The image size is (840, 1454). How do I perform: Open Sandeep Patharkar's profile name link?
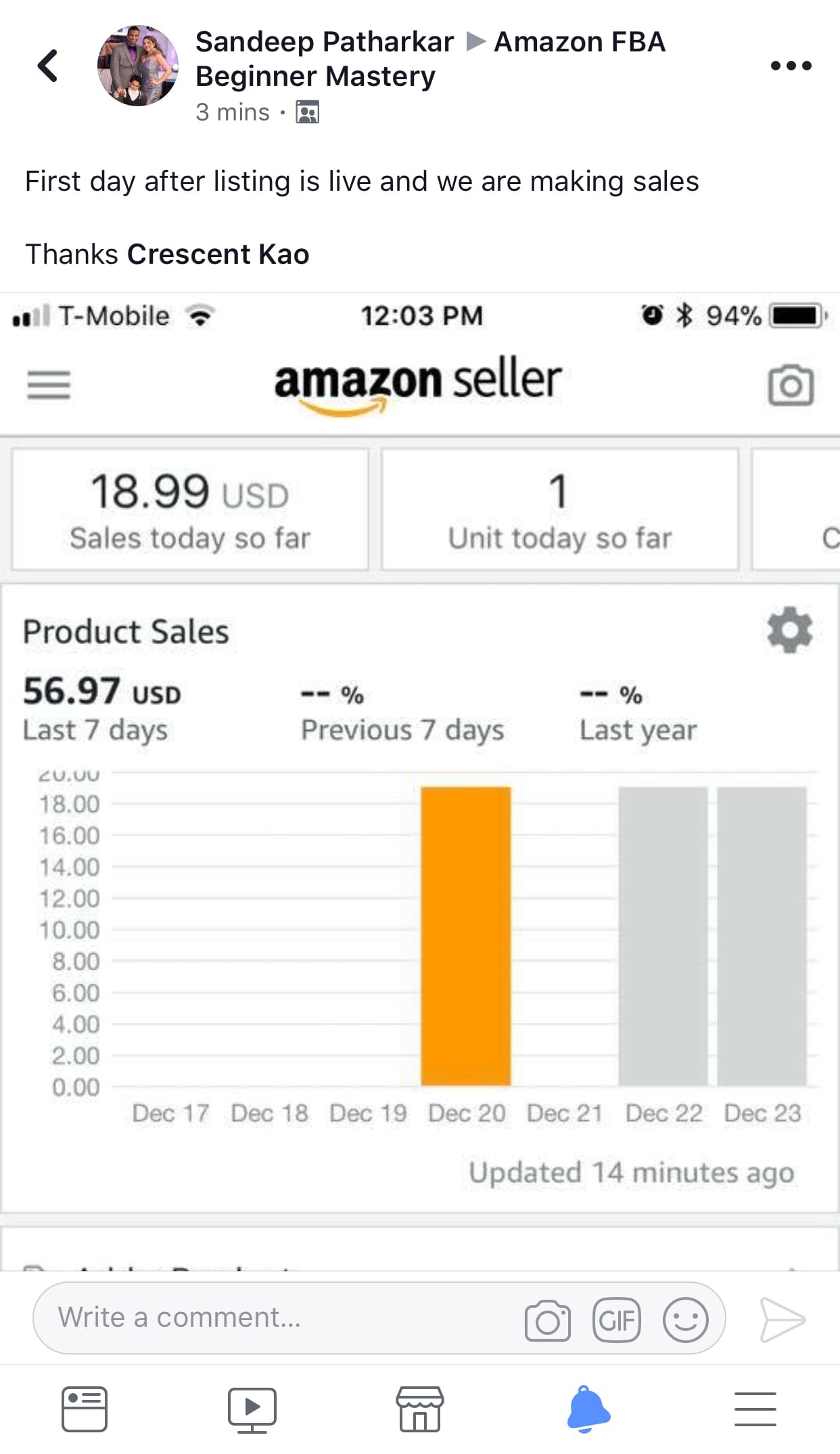(325, 42)
